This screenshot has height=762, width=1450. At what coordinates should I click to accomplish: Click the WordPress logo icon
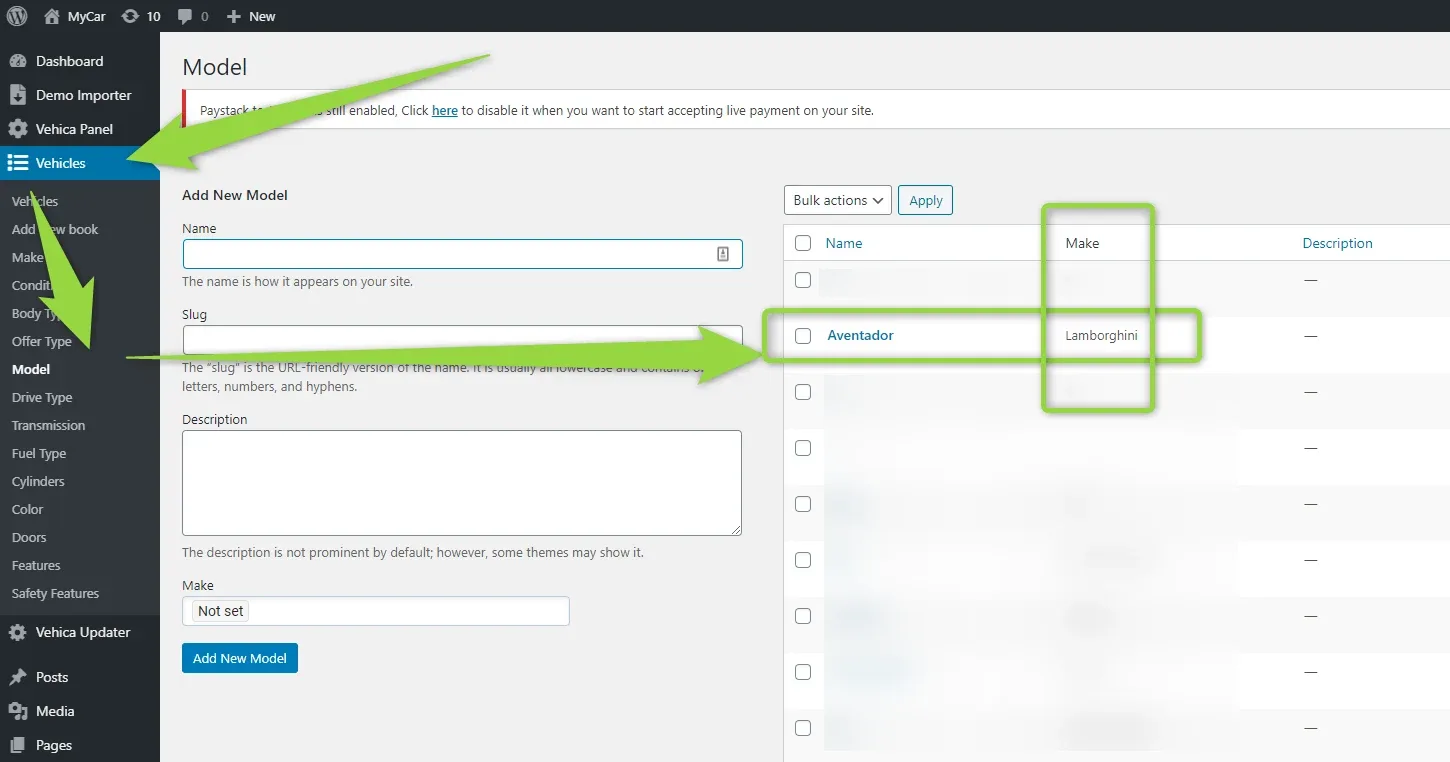(17, 16)
